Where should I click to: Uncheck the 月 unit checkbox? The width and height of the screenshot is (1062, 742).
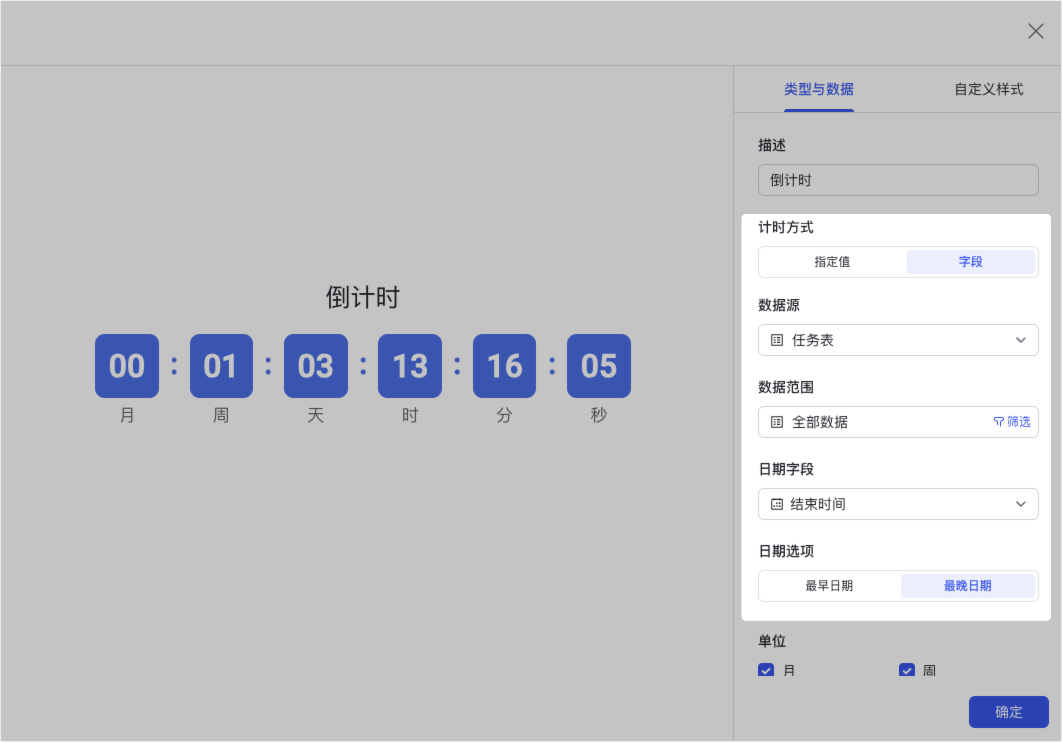pos(766,670)
